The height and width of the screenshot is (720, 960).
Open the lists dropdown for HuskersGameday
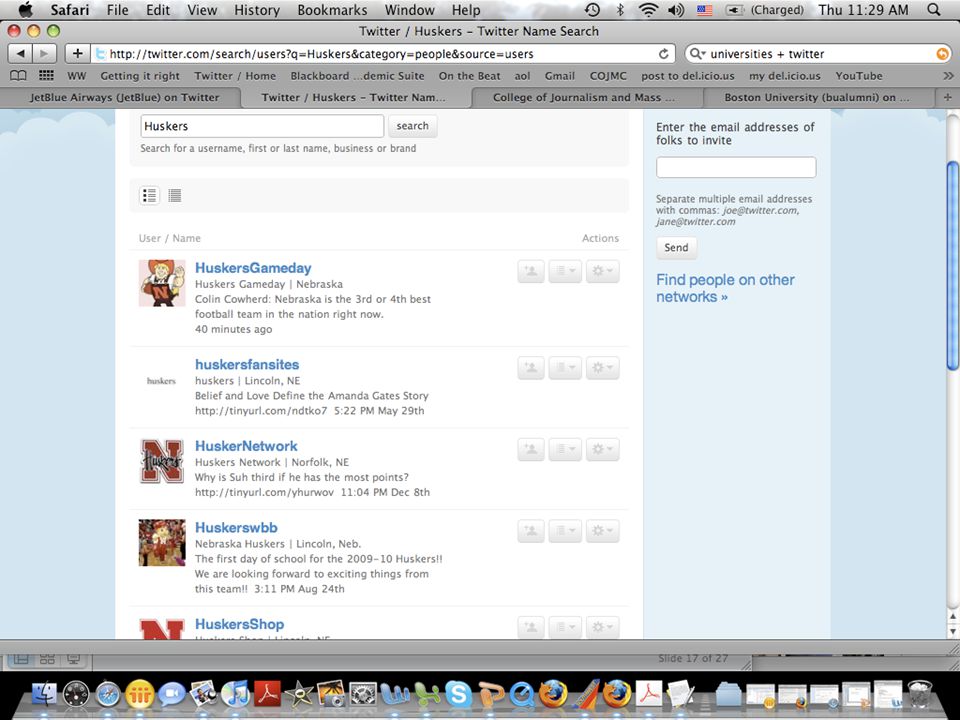[564, 271]
